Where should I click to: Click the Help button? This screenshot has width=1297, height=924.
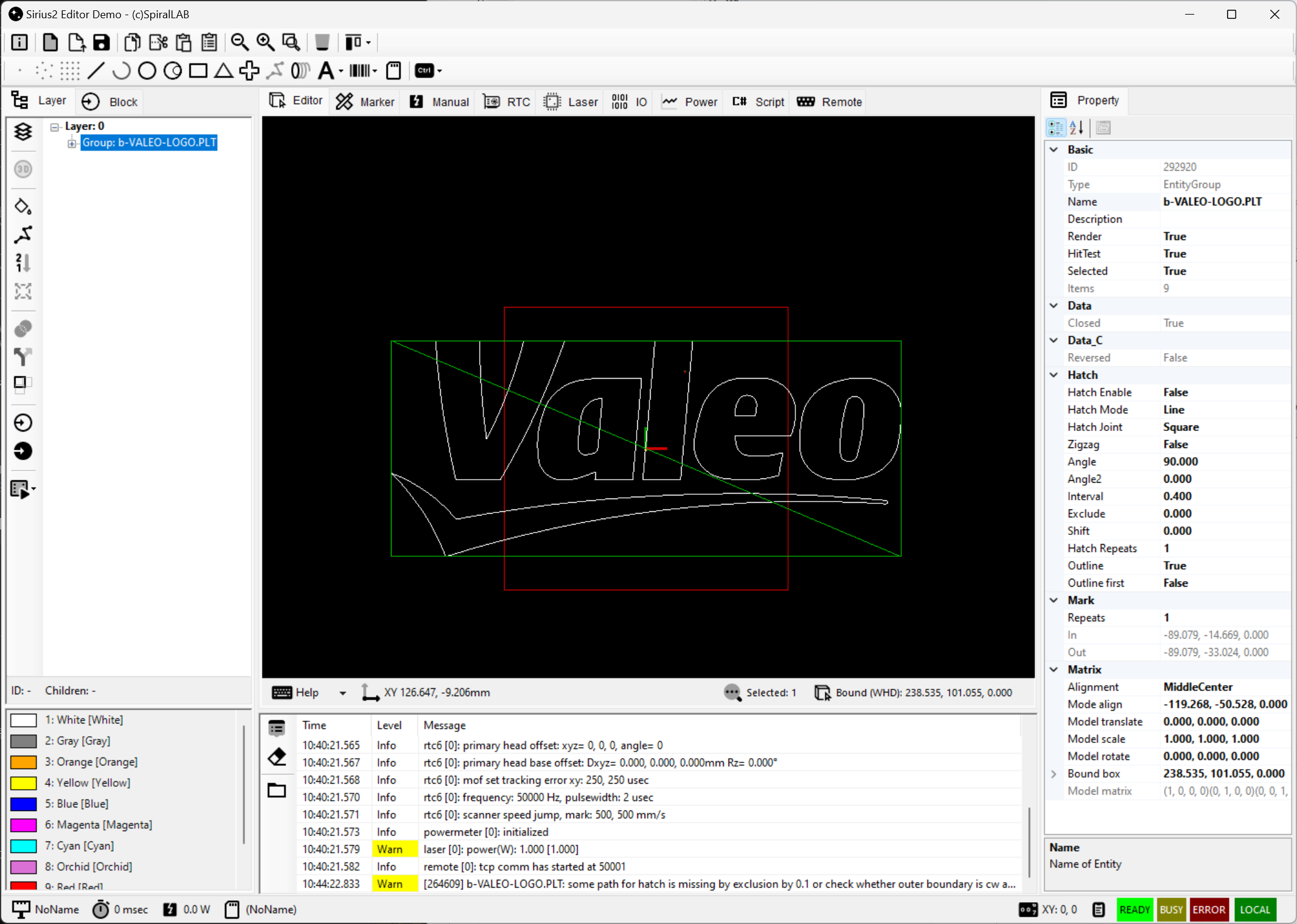(x=296, y=692)
